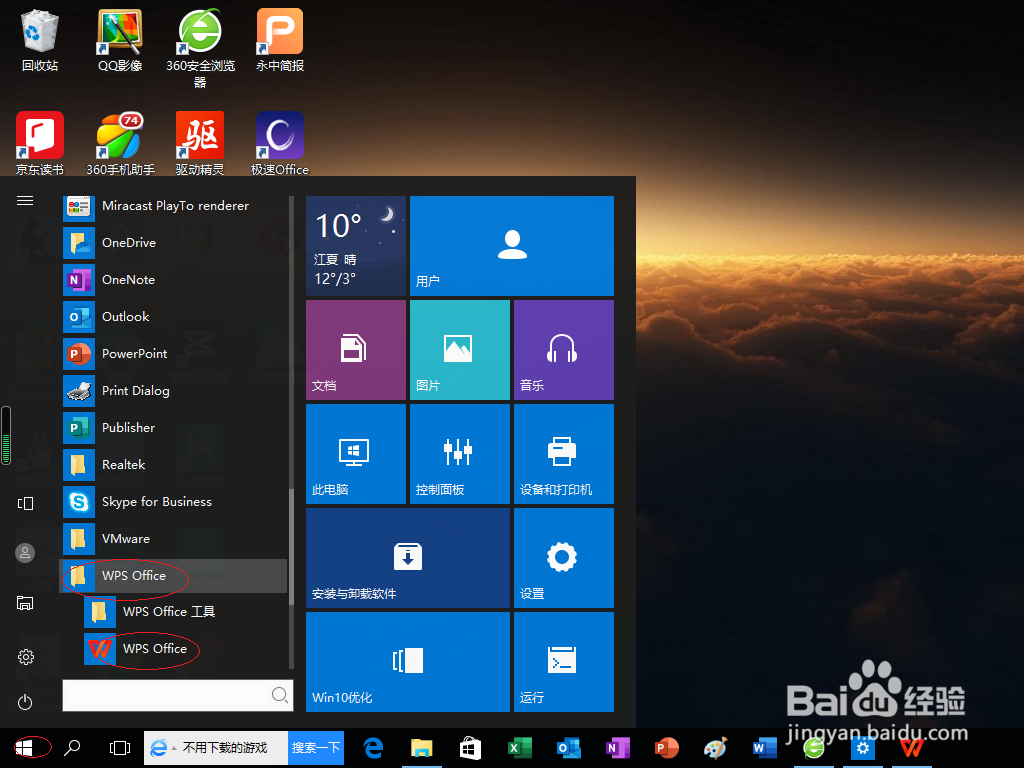Open File Explorer icon in Start sidebar
This screenshot has width=1024, height=768.
[x=25, y=603]
